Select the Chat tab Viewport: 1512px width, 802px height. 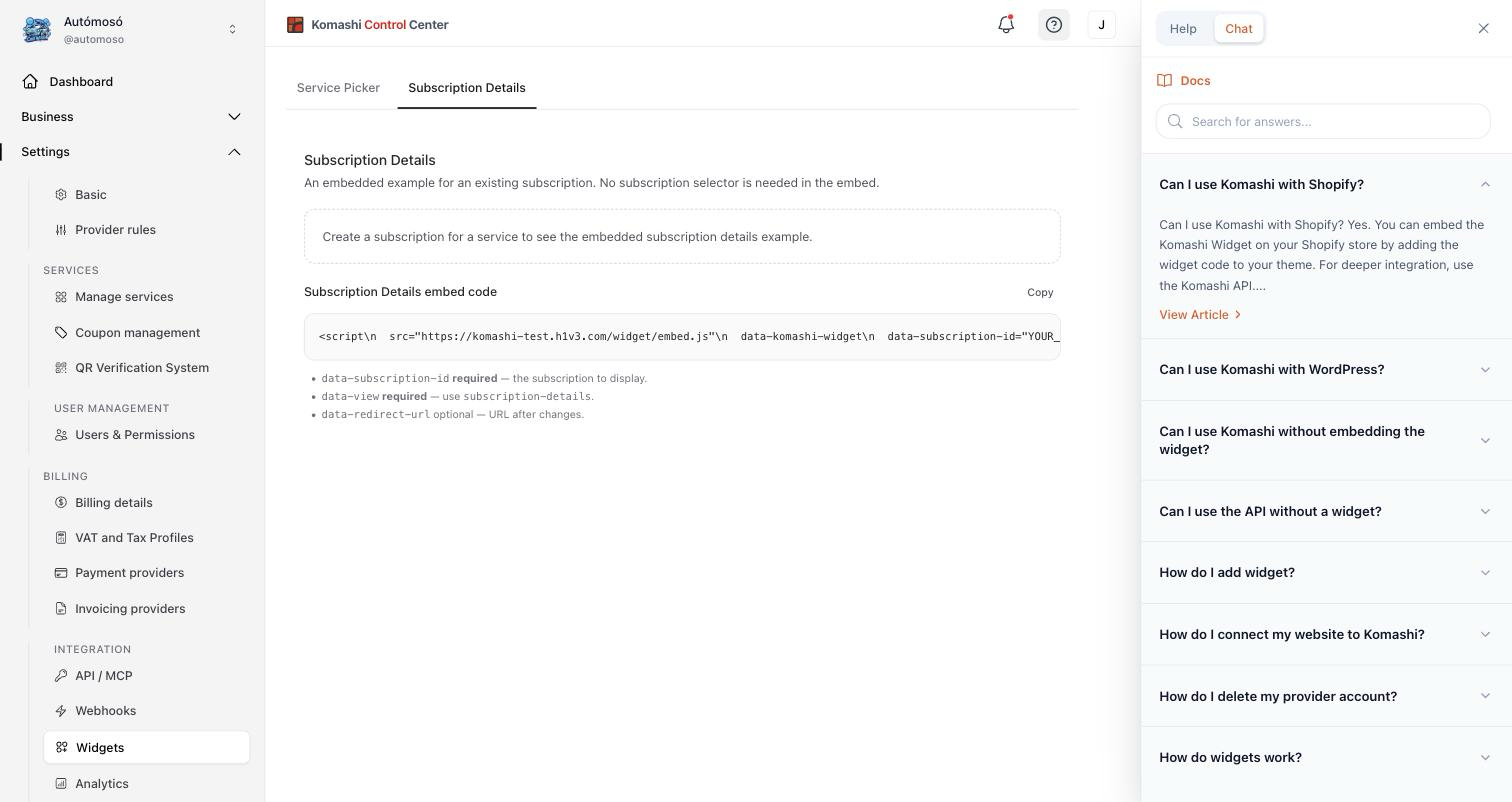click(x=1239, y=28)
